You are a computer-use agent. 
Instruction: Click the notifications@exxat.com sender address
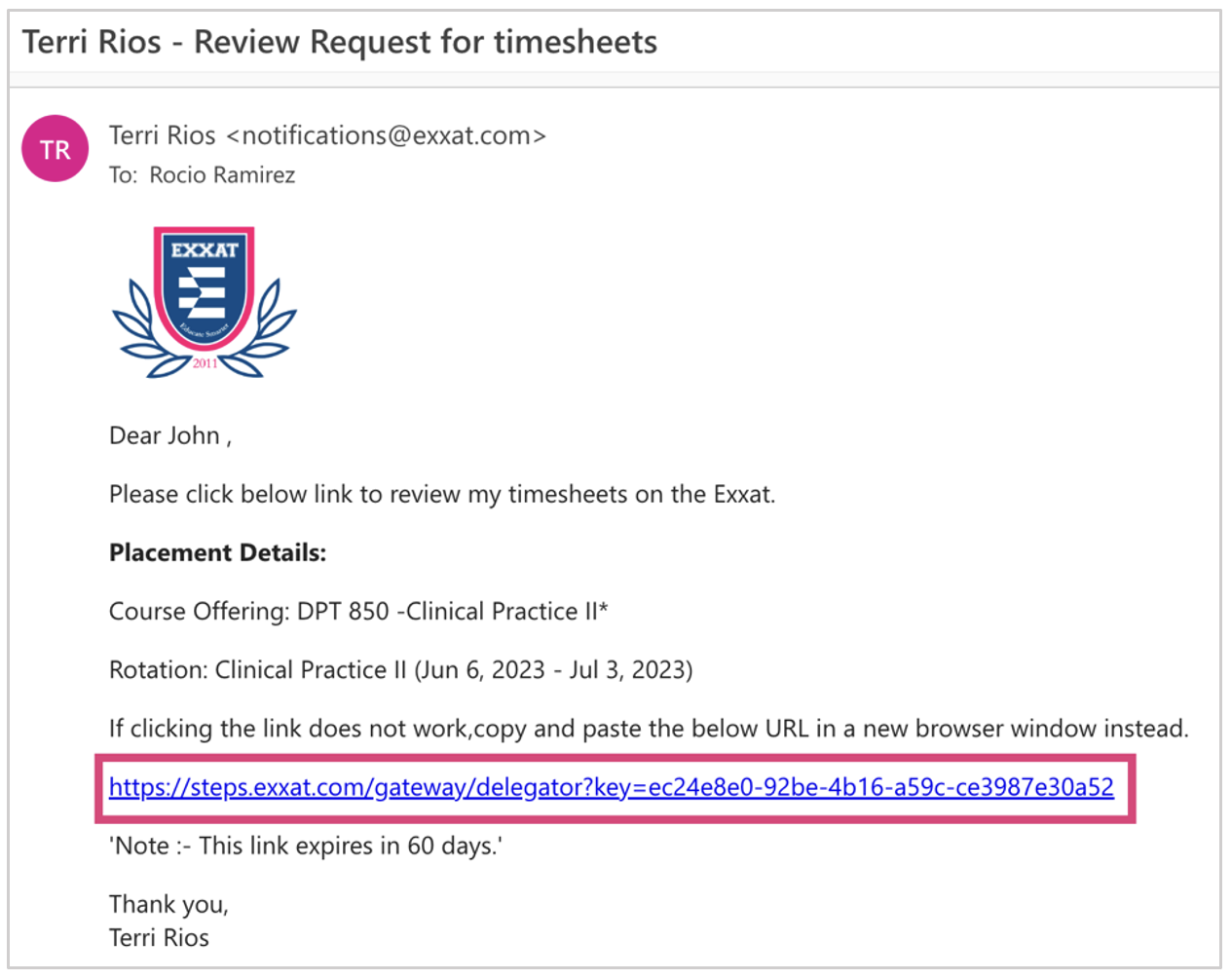point(387,135)
